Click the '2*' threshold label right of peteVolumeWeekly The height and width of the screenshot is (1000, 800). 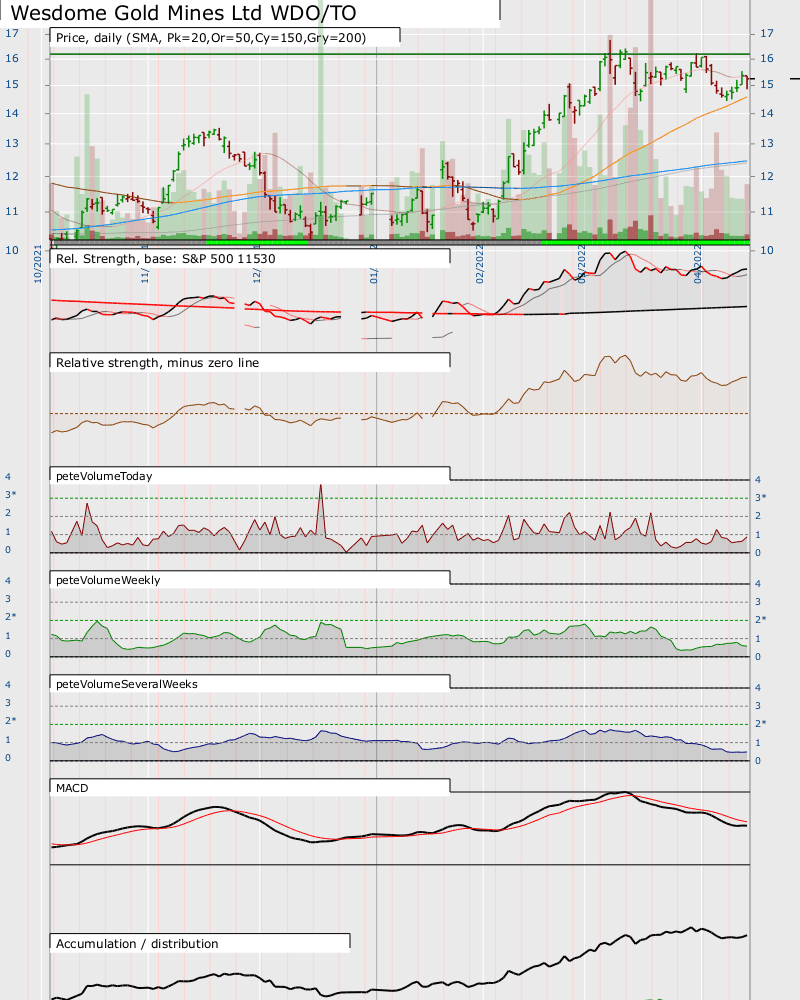(760, 619)
